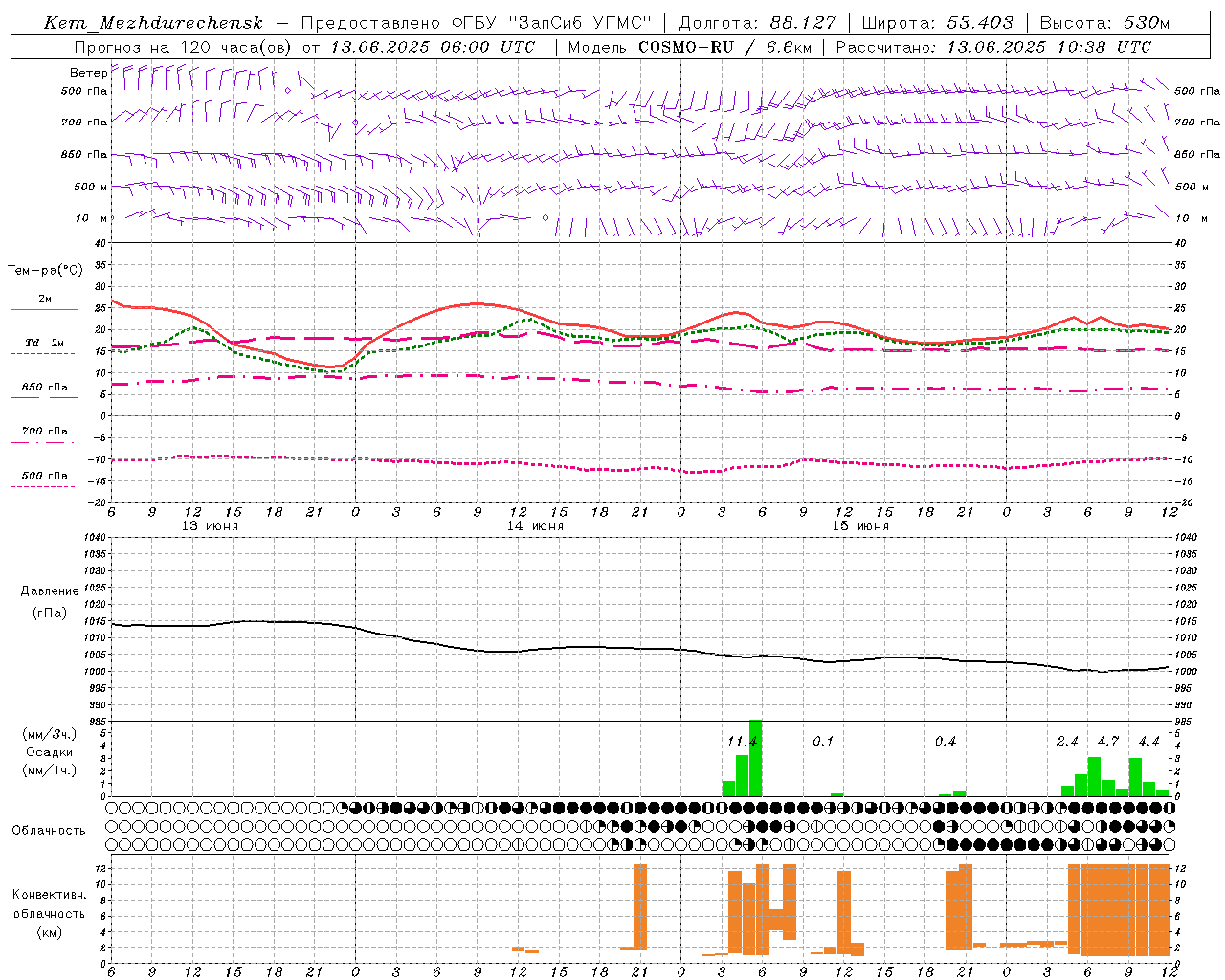Click the 2.4 precipitation total value
Screen dimensions: 1225x980
click(x=1067, y=742)
